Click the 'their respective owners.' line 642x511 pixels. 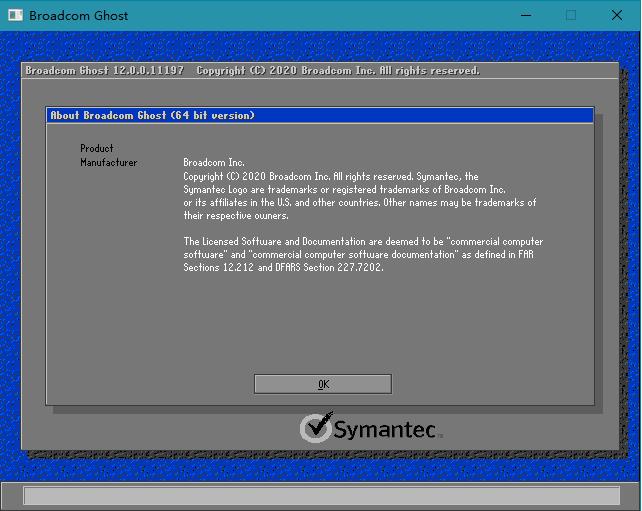click(x=236, y=215)
